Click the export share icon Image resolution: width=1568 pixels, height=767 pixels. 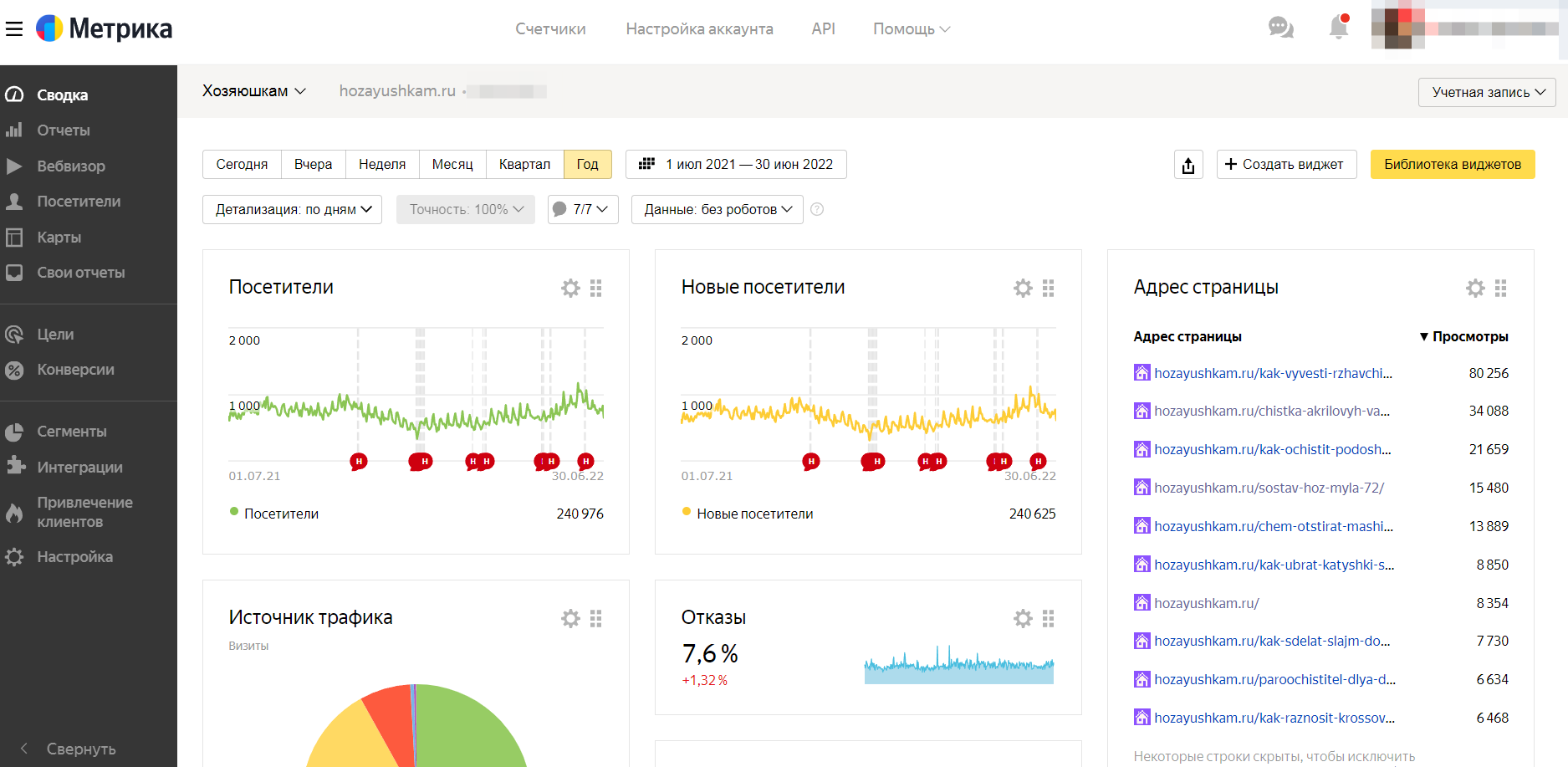1188,165
